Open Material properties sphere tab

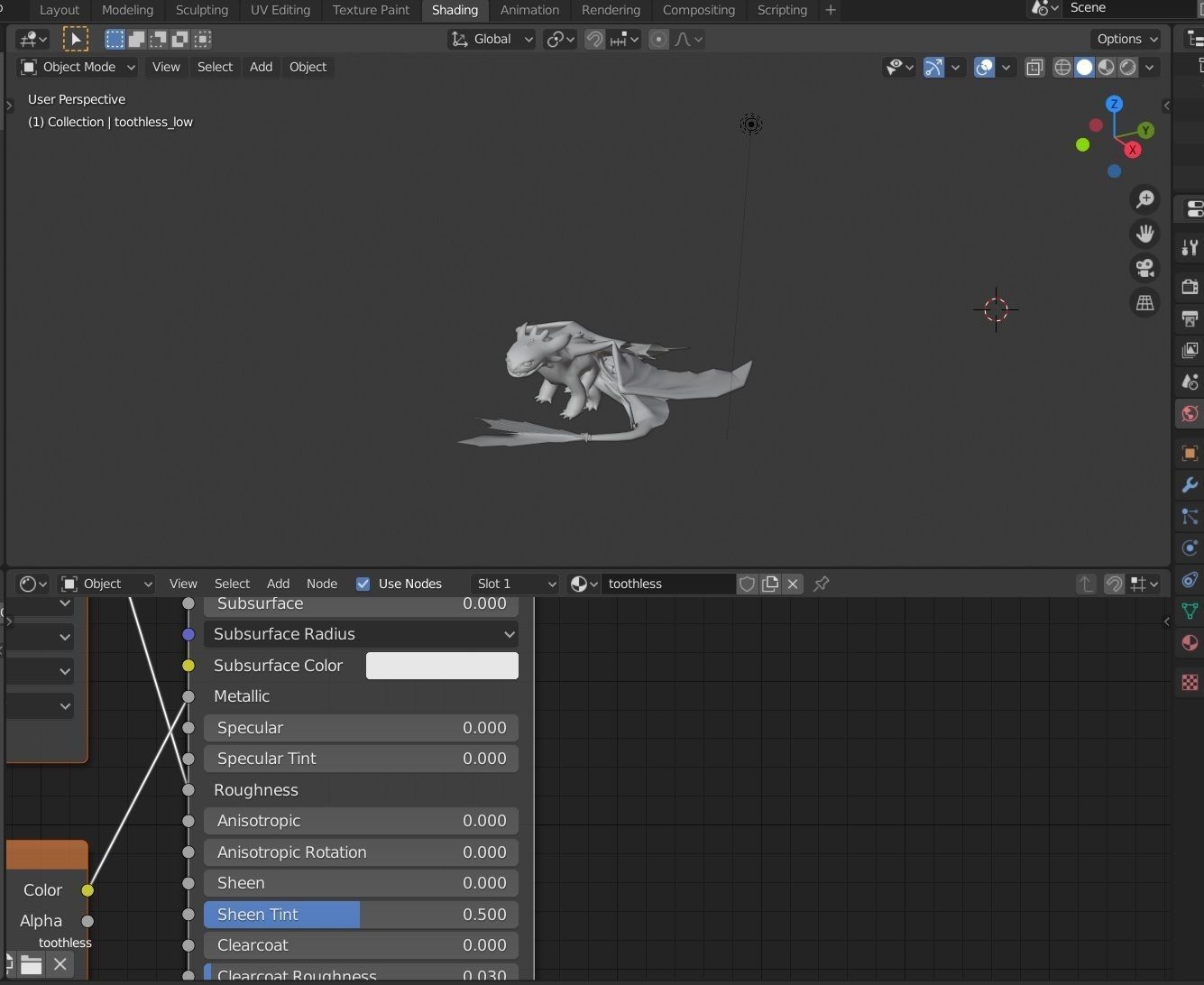[1190, 642]
